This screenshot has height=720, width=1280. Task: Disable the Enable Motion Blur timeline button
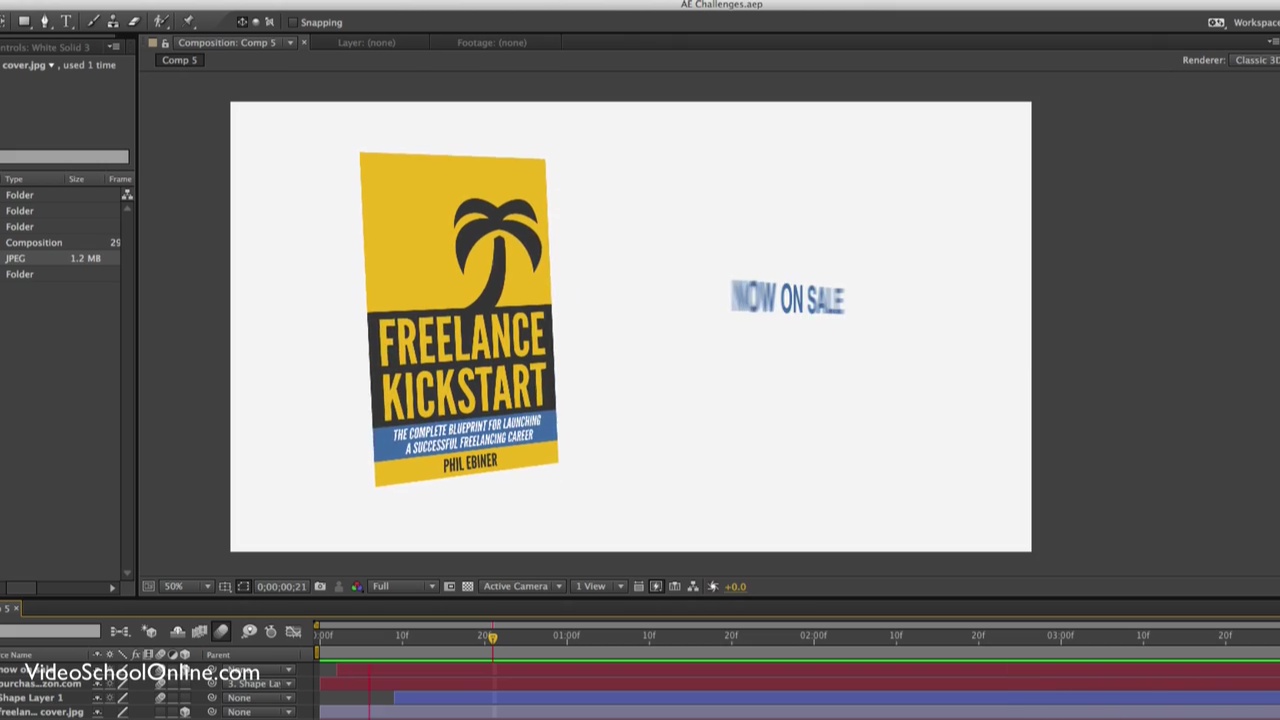click(221, 631)
